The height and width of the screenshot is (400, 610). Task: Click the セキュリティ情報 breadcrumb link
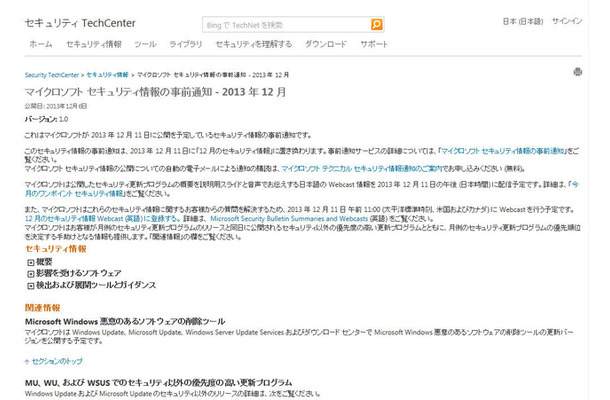pyautogui.click(x=107, y=75)
